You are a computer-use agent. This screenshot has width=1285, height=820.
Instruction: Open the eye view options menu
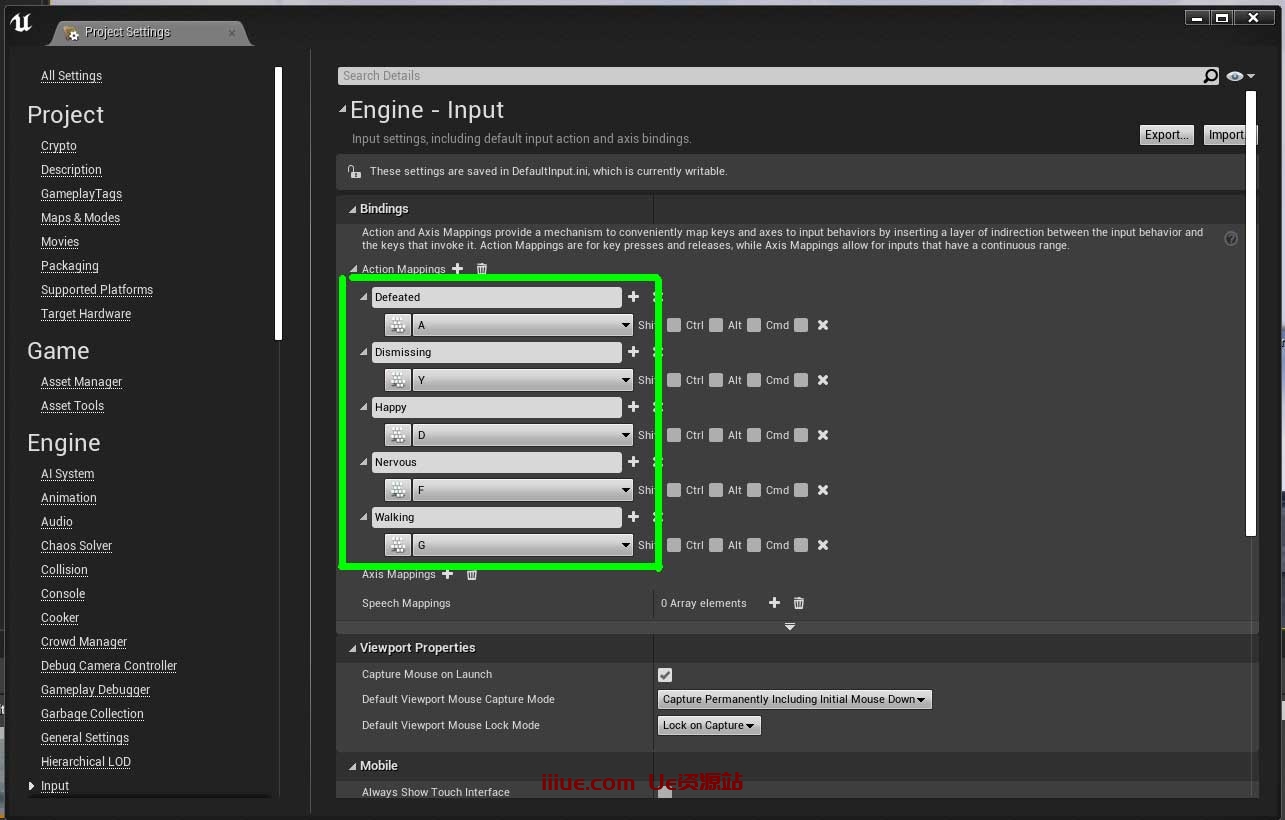1239,76
